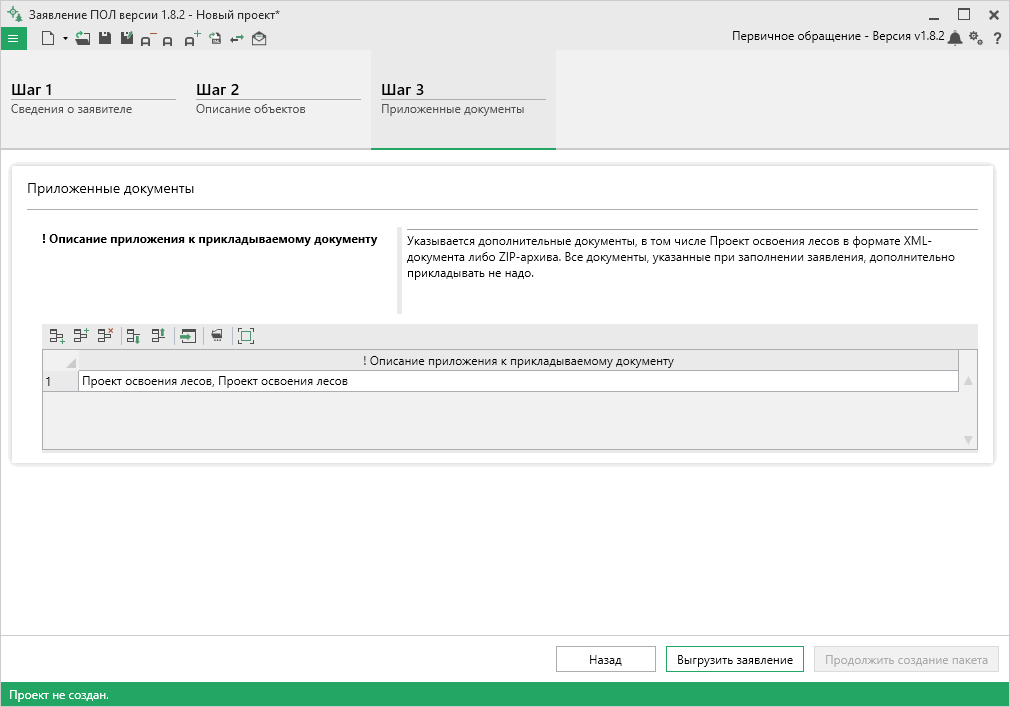Image resolution: width=1010 pixels, height=707 pixels.
Task: Click the folder with dots icon in the table toolbar
Action: click(x=217, y=335)
